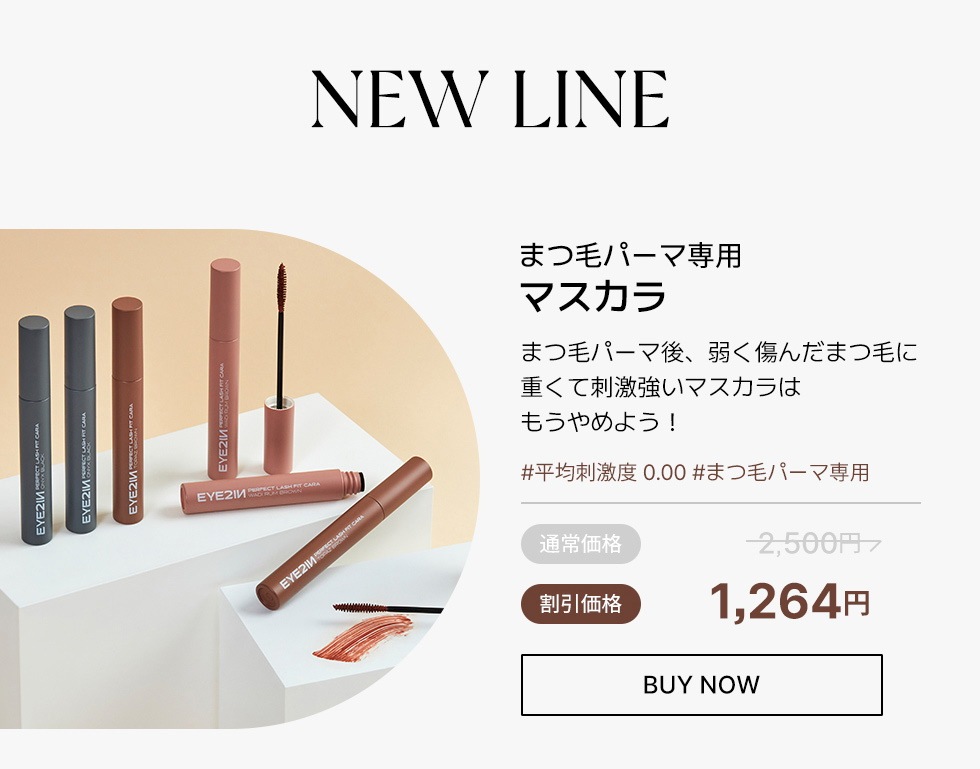Viewport: 980px width, 769px height.
Task: Click the #平均刺激度 0.00 hashtag
Action: [x=604, y=472]
